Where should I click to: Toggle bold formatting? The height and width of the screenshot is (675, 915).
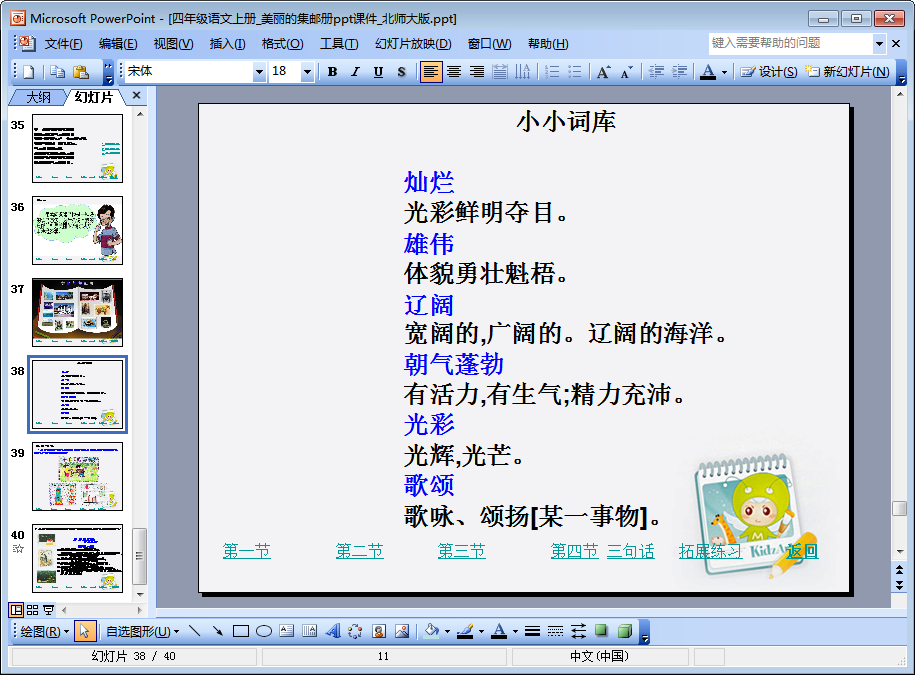[332, 72]
